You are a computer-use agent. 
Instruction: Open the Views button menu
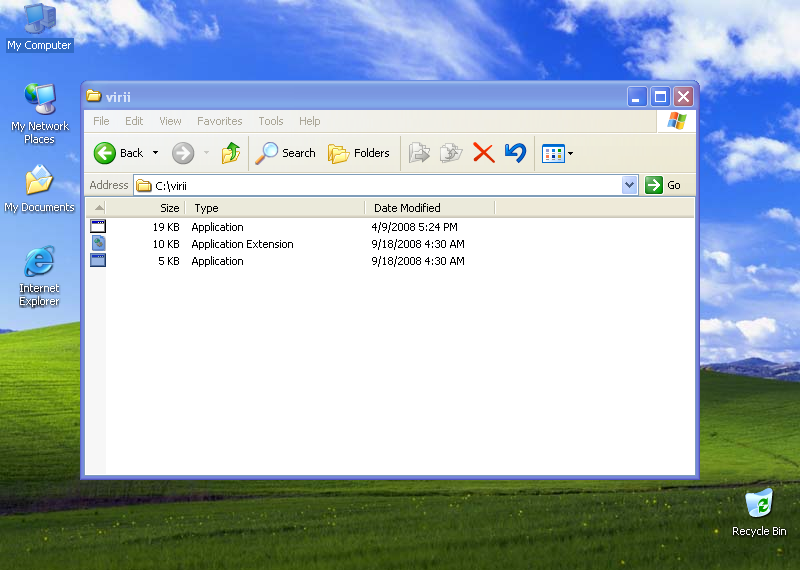pyautogui.click(x=557, y=153)
